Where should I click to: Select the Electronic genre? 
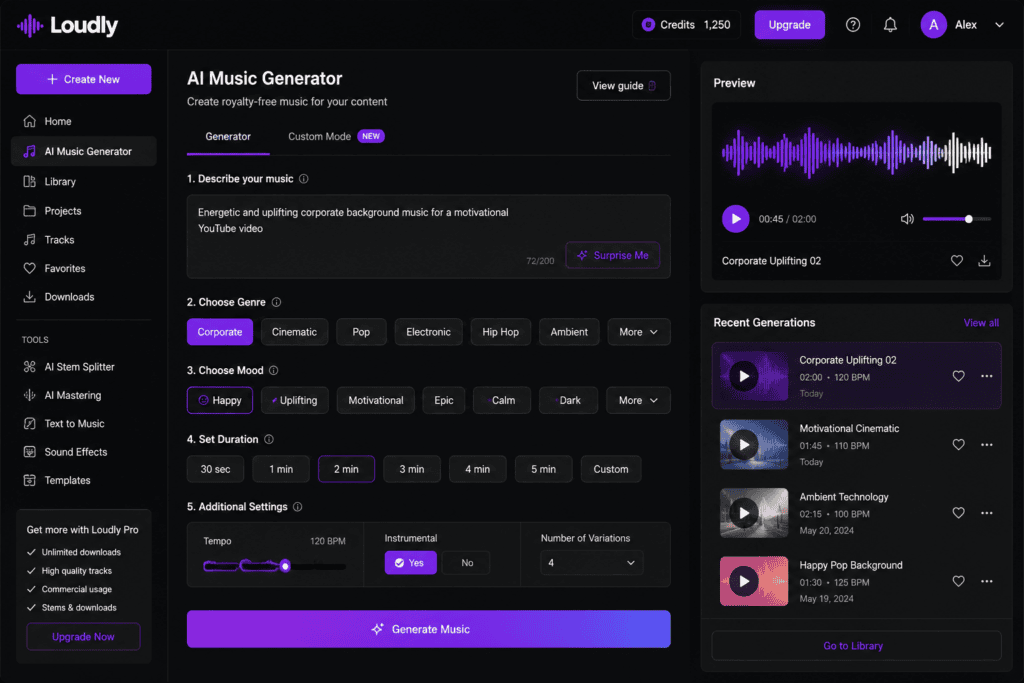pos(428,332)
